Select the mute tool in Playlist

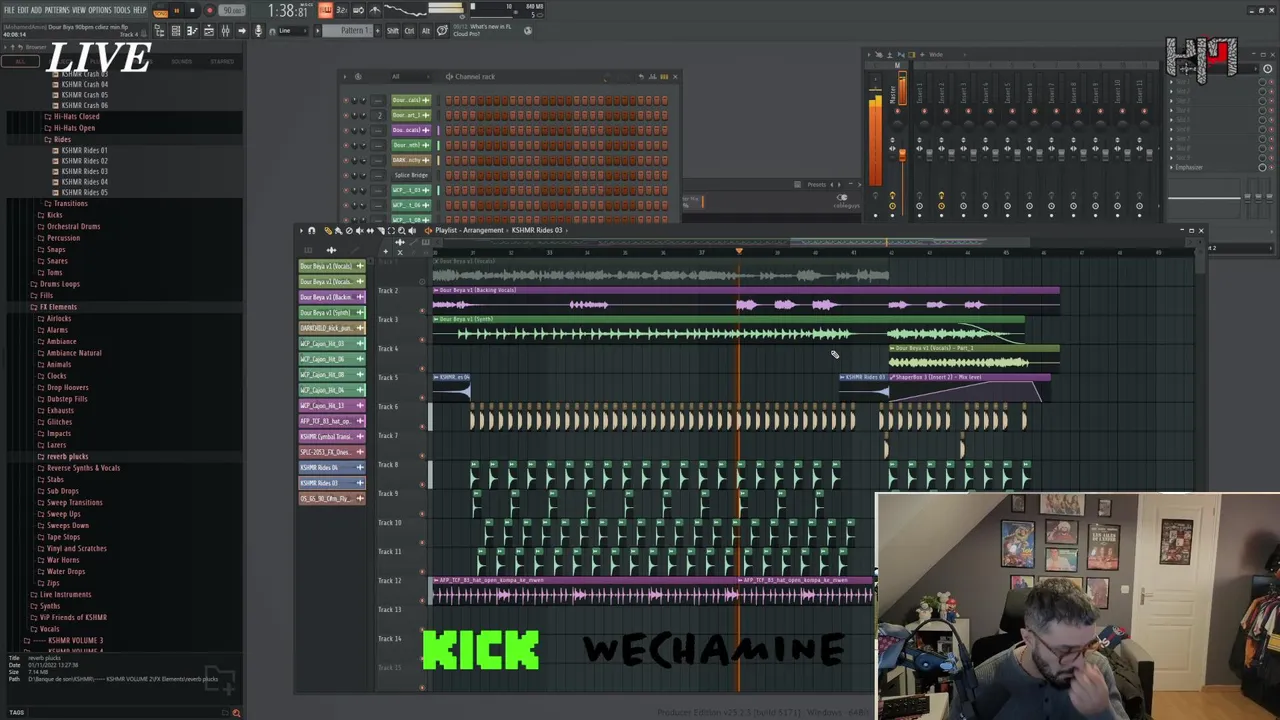coord(359,230)
